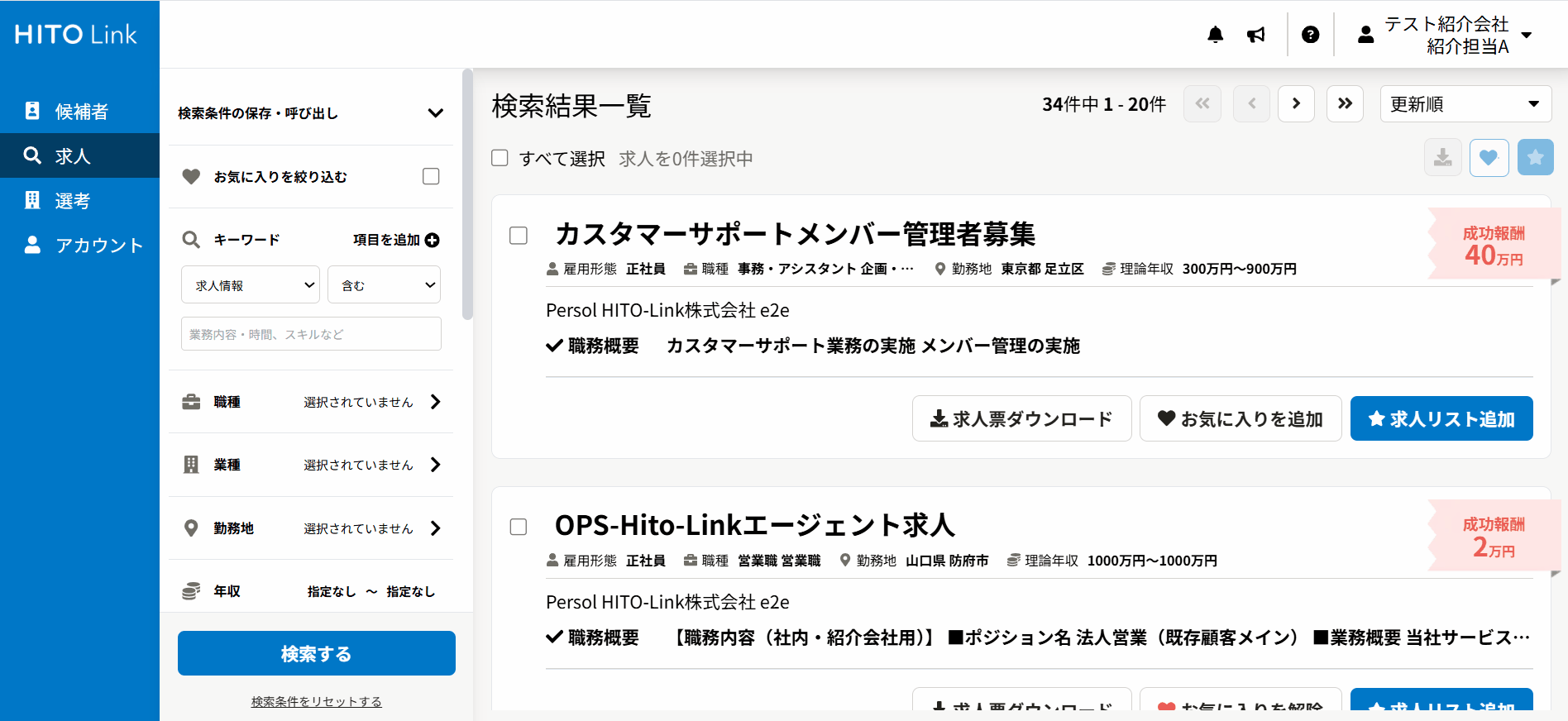Check the すべて選択 checkbox
The image size is (1568, 721).
pos(500,158)
